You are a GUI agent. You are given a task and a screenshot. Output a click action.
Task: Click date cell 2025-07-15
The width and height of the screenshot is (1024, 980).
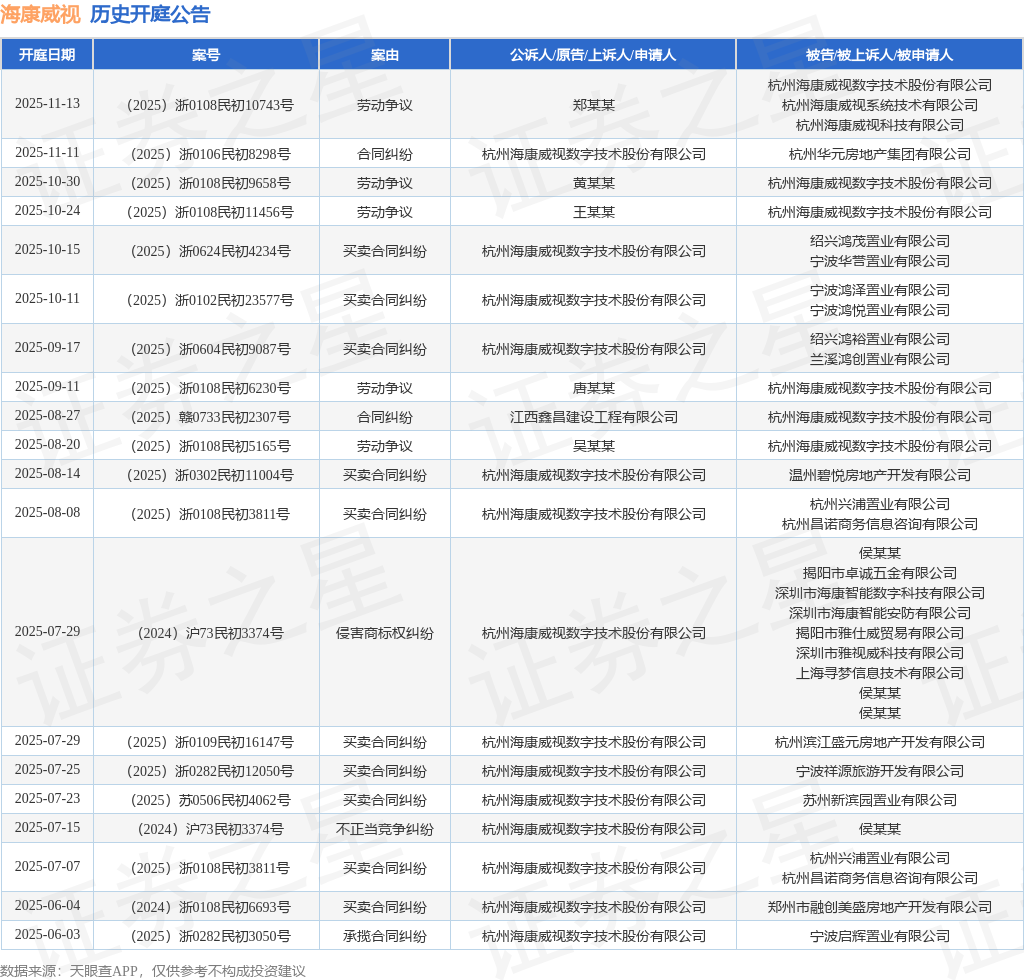coord(47,828)
